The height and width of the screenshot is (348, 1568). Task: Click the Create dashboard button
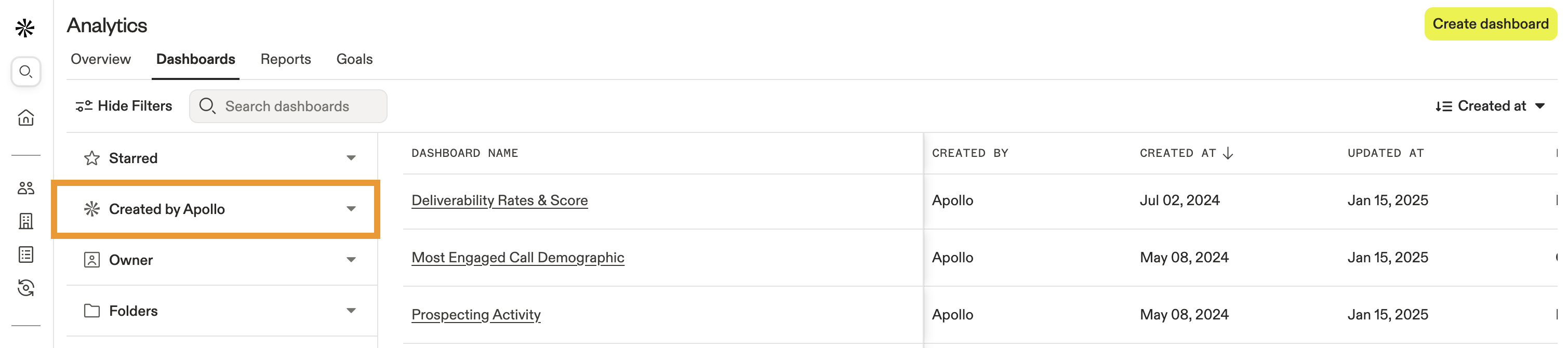point(1490,24)
